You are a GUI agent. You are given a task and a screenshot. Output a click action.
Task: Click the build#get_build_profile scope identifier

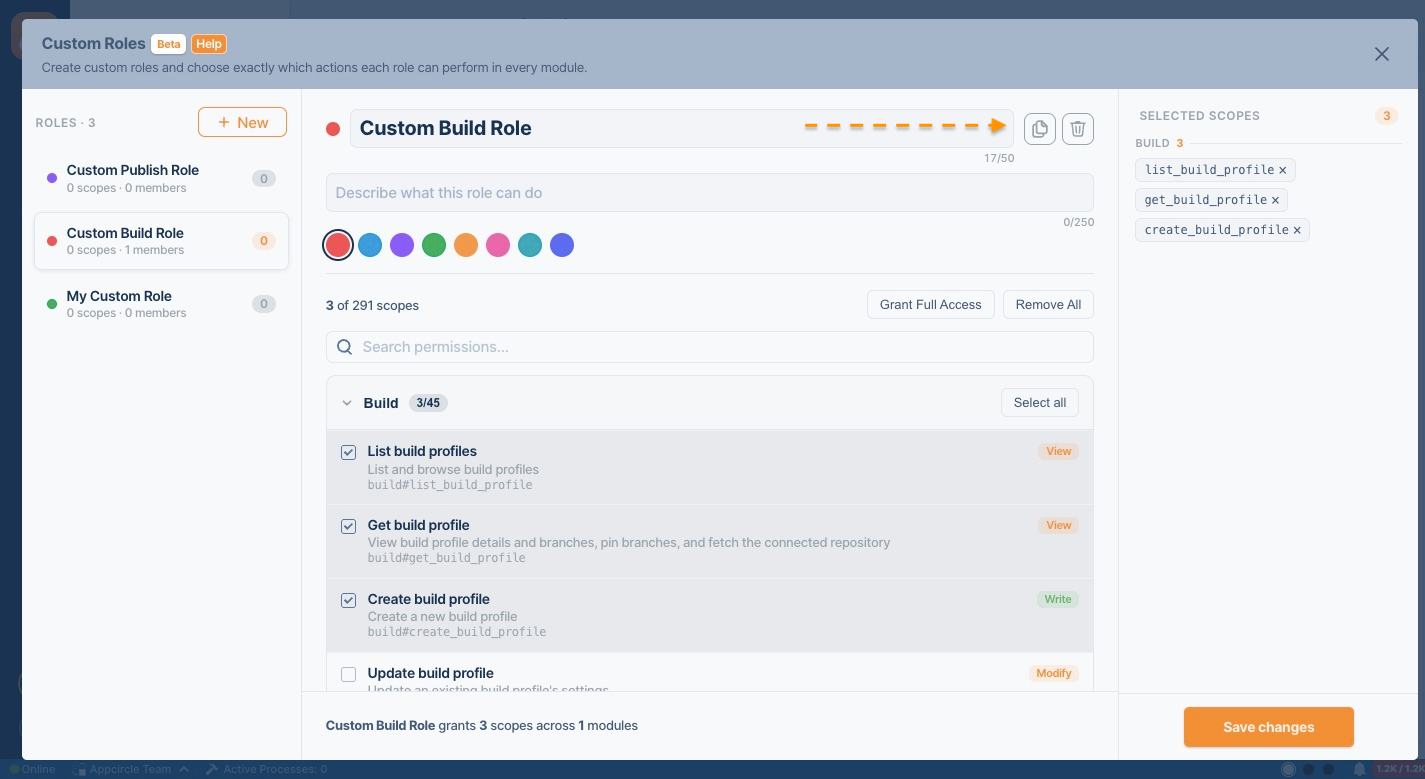[x=447, y=558]
